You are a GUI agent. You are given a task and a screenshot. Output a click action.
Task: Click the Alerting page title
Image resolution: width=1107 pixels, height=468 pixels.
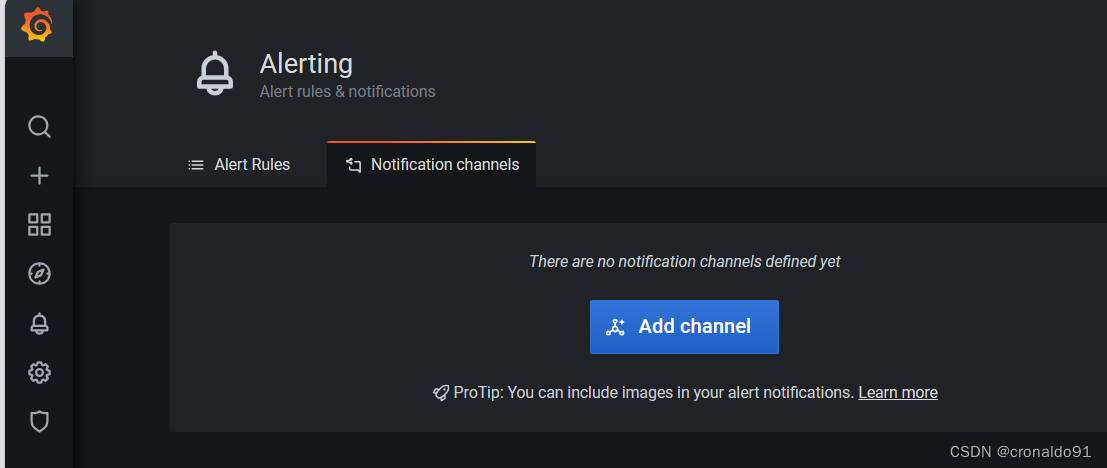pos(306,64)
